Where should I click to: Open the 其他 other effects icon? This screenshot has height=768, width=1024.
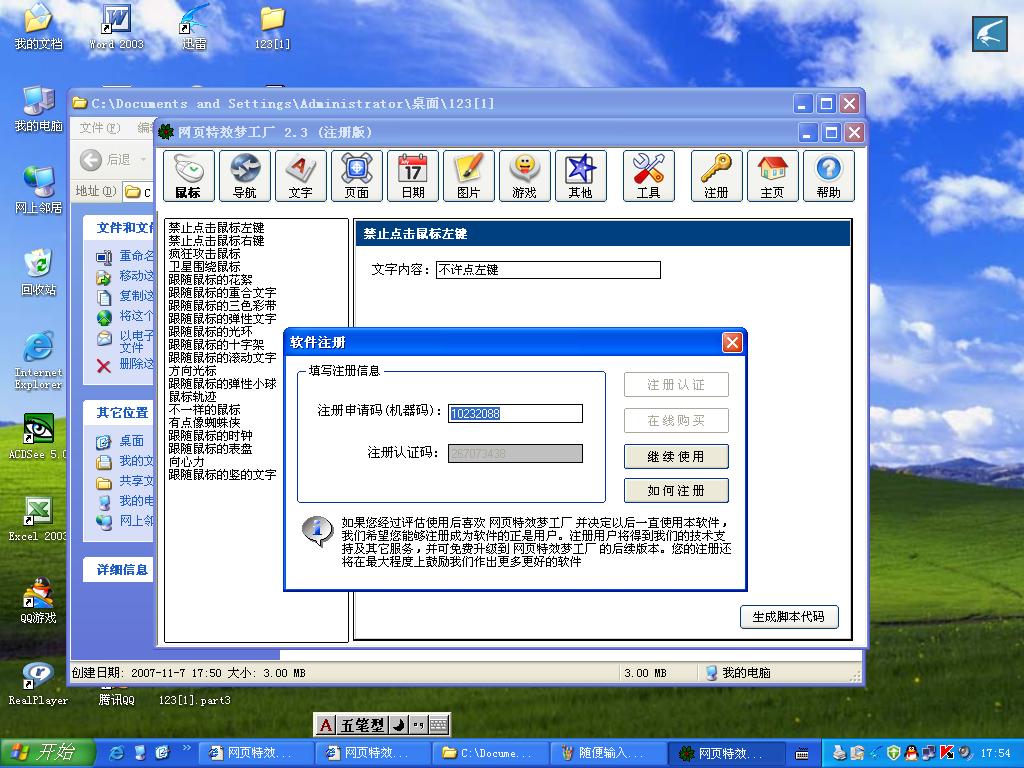pyautogui.click(x=581, y=176)
